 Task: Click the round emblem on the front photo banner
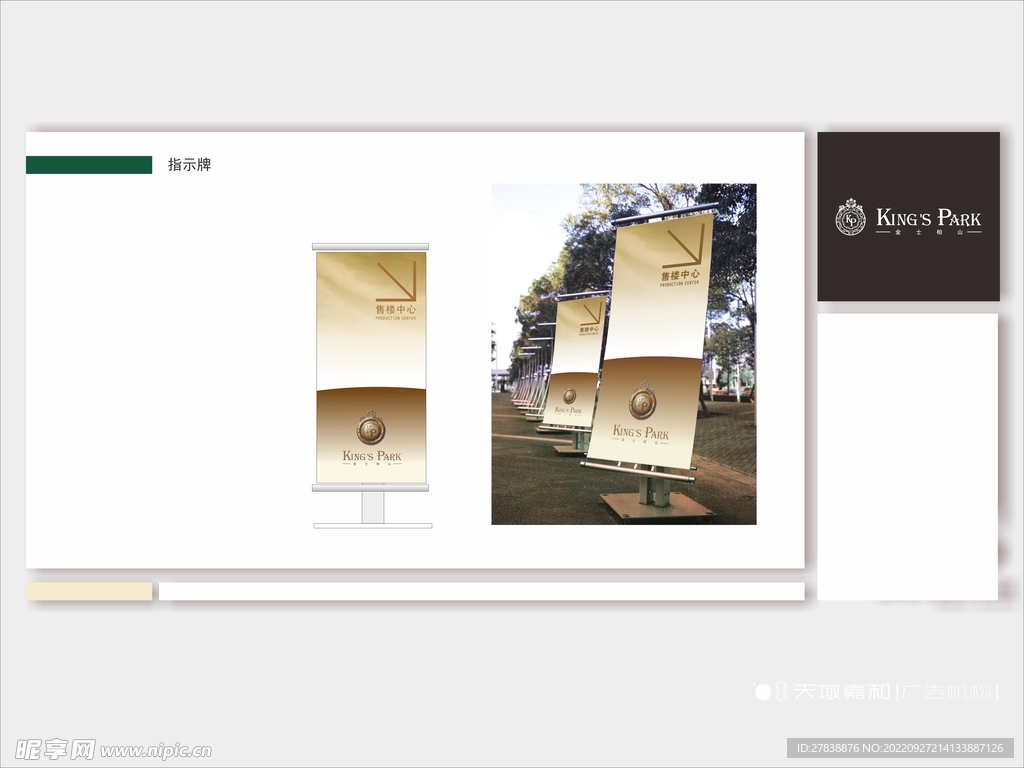(x=642, y=402)
